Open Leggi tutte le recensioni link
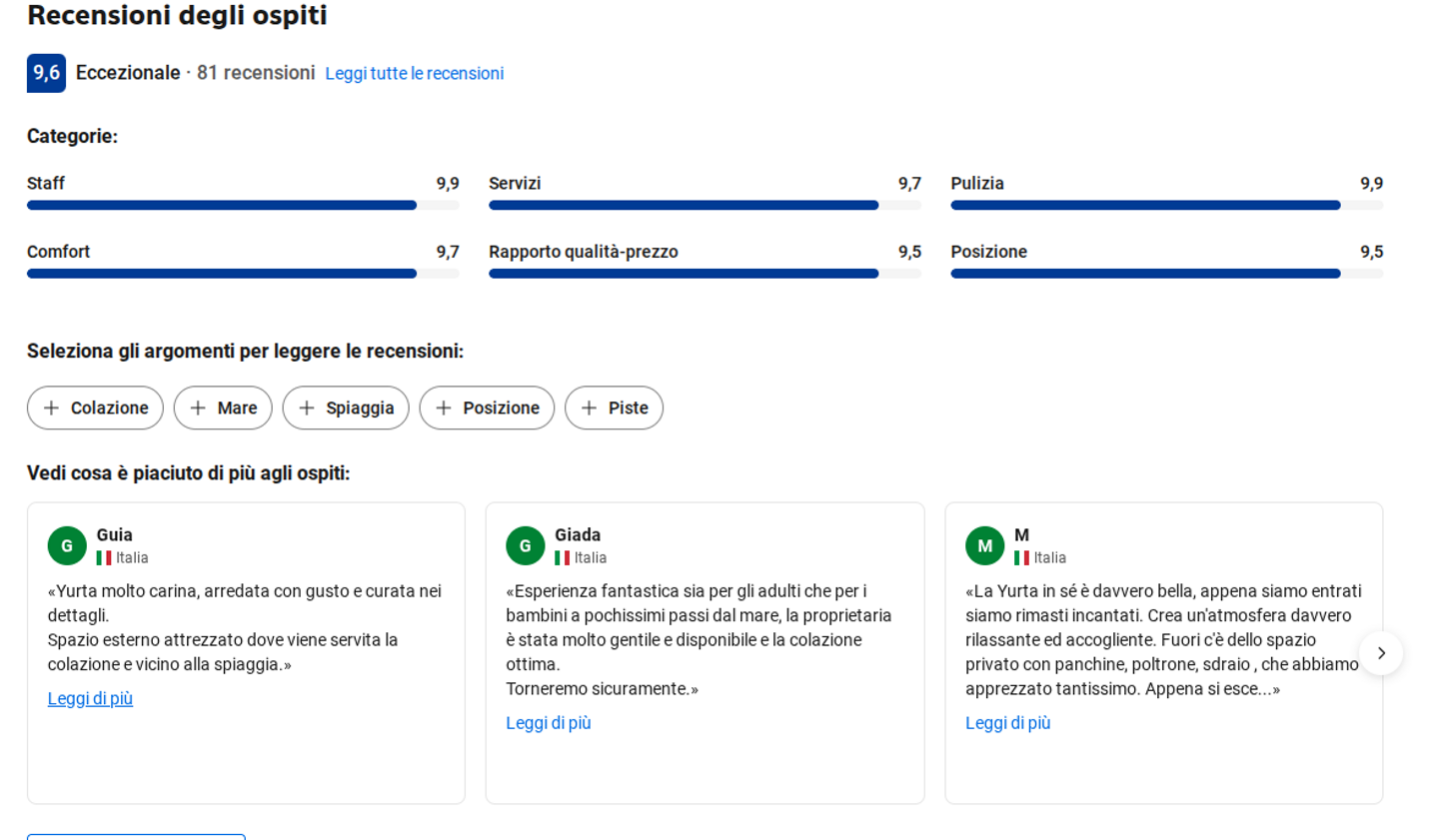 414,74
